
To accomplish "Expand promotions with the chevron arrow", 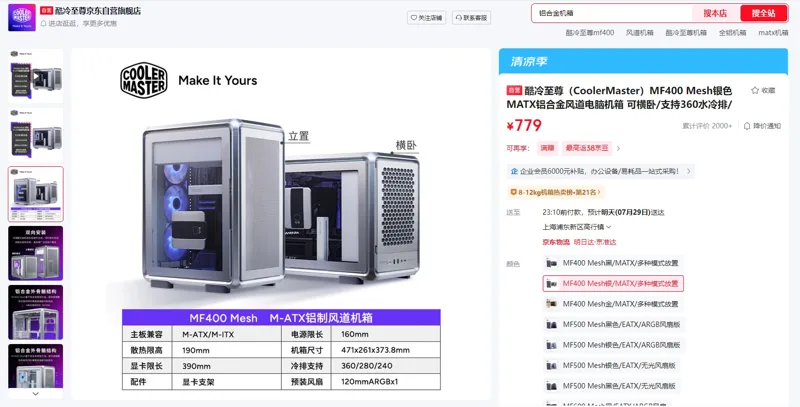I will [618, 148].
